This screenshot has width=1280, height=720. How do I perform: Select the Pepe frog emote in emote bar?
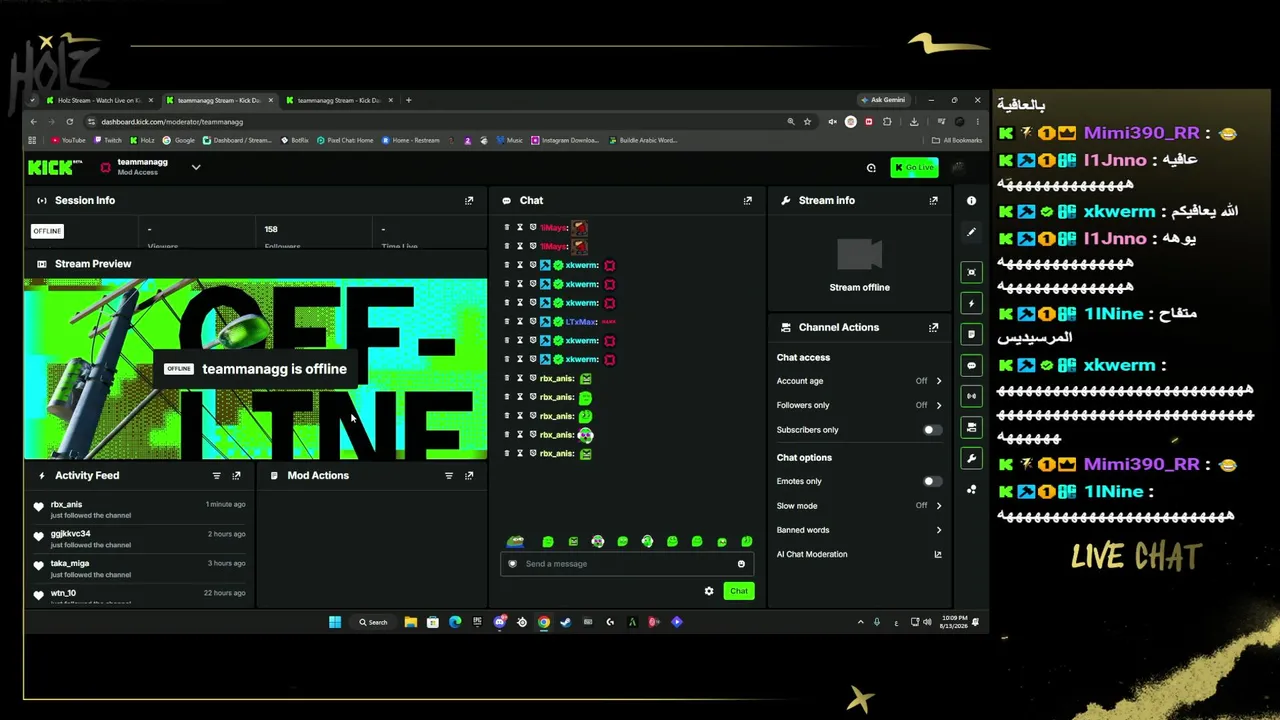click(x=515, y=541)
